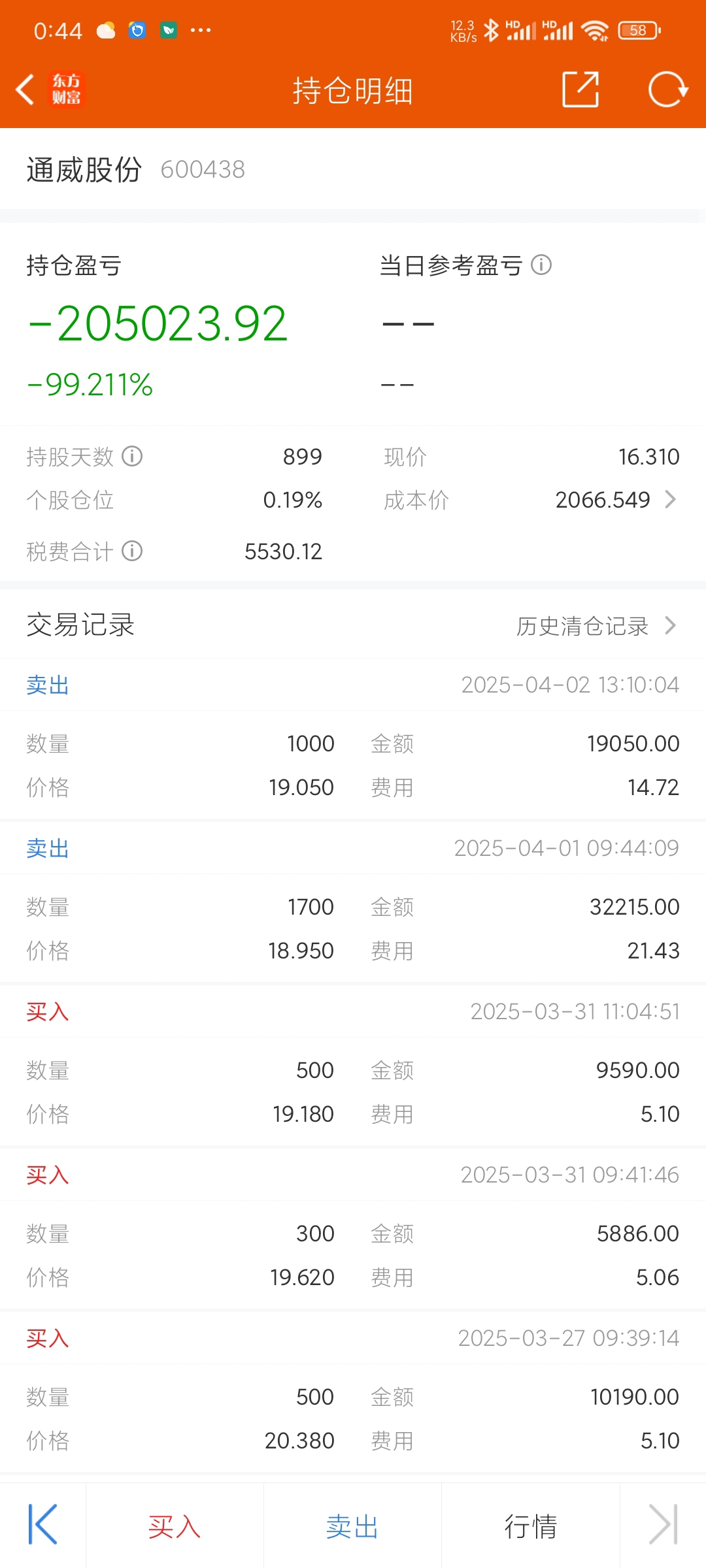Open 历史清仓记录 chevron
706x1568 pixels.
point(670,625)
